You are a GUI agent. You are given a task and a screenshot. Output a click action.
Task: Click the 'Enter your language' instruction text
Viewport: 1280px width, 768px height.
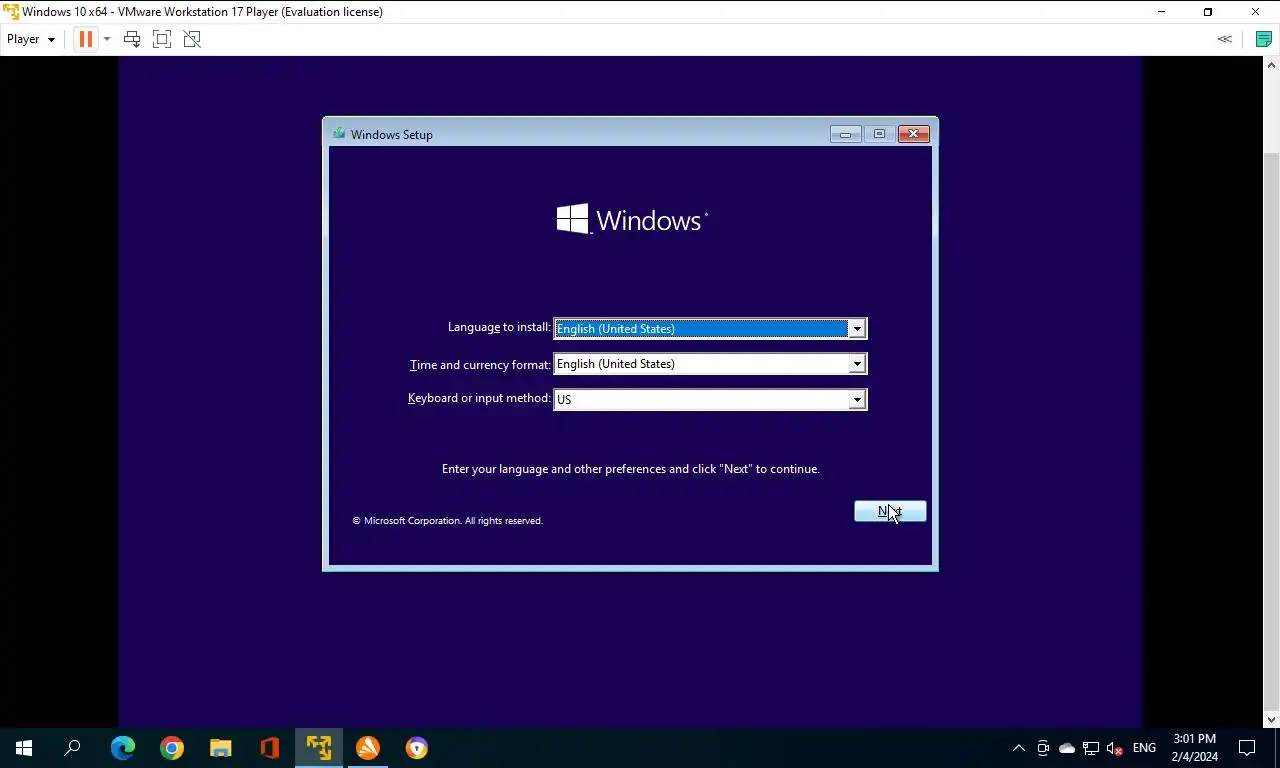(x=631, y=469)
